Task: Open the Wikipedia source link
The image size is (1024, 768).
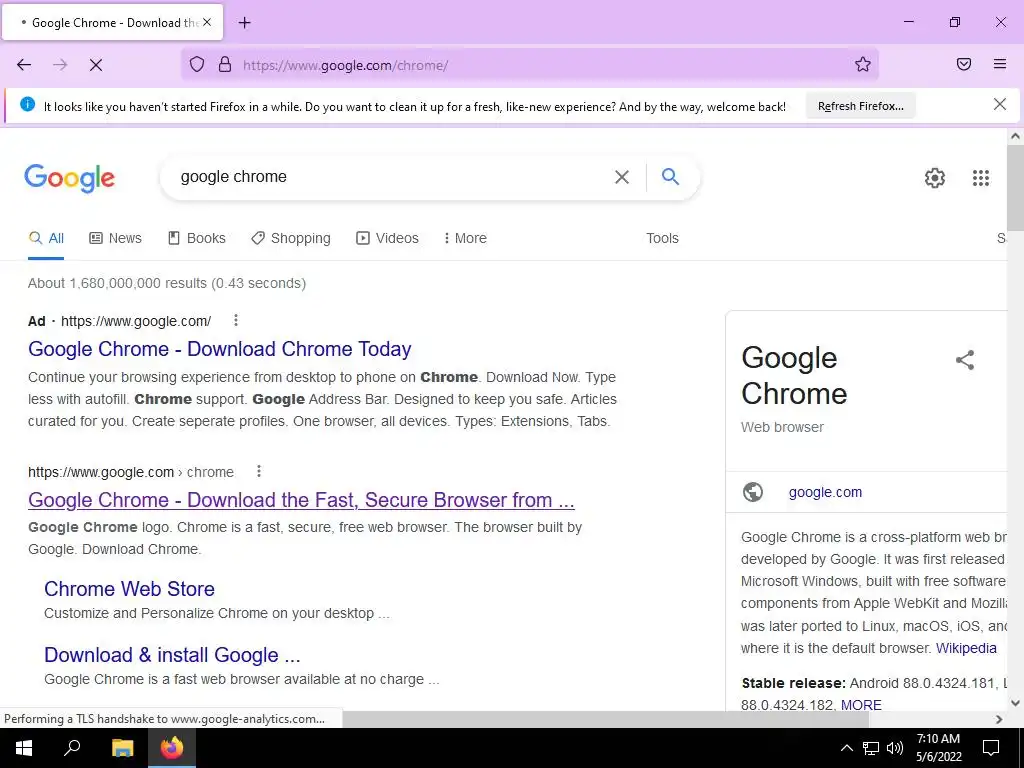Action: [x=966, y=648]
